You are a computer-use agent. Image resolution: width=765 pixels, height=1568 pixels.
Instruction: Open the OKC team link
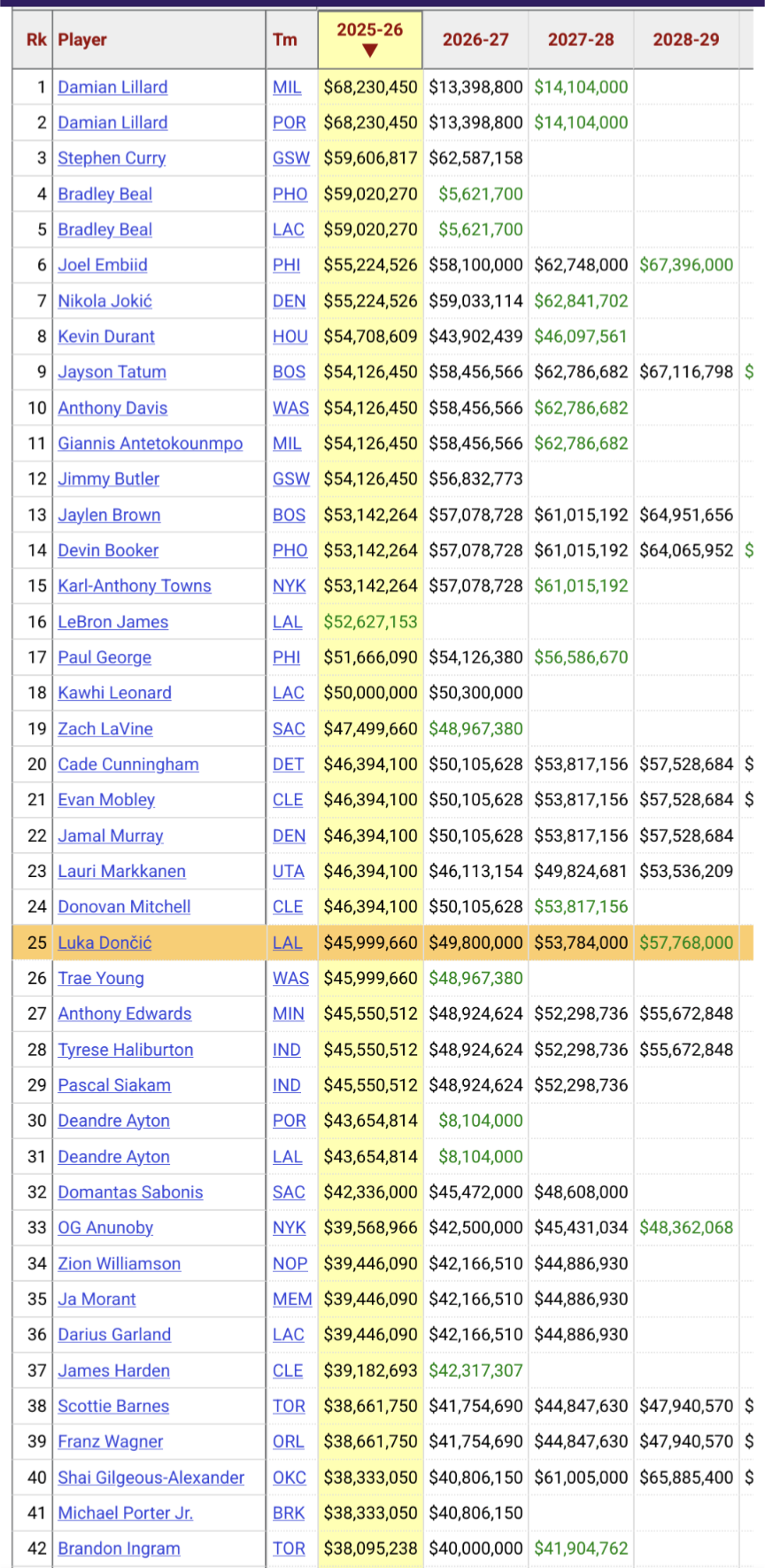tap(290, 1478)
